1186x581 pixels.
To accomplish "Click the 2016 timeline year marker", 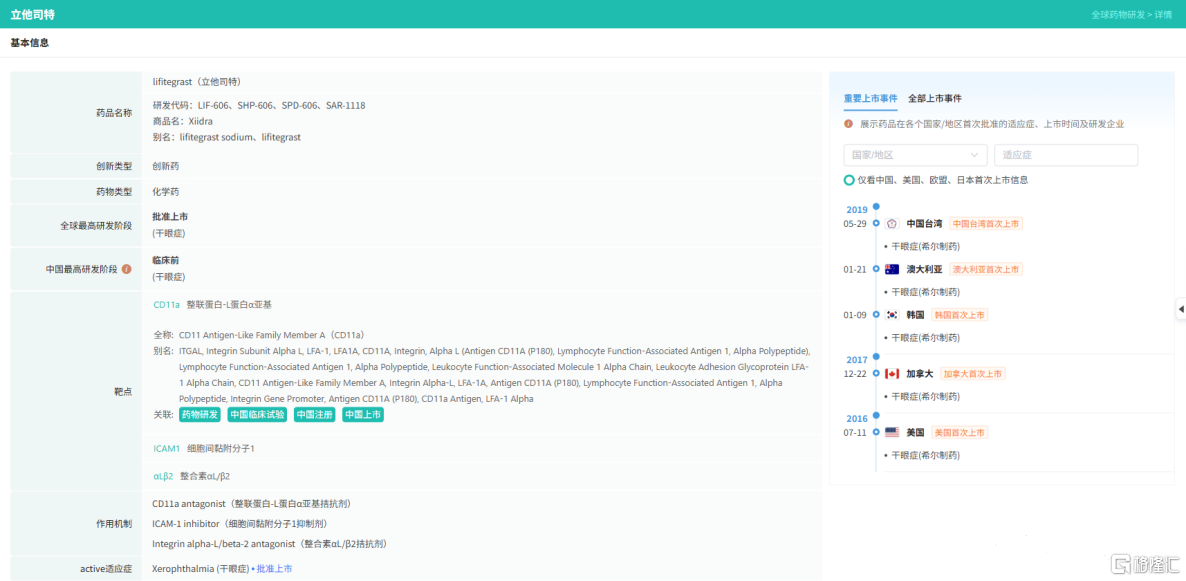I will (856, 418).
